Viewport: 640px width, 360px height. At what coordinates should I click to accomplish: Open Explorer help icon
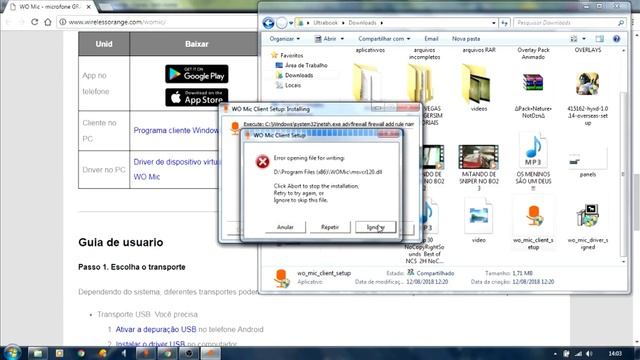(616, 39)
